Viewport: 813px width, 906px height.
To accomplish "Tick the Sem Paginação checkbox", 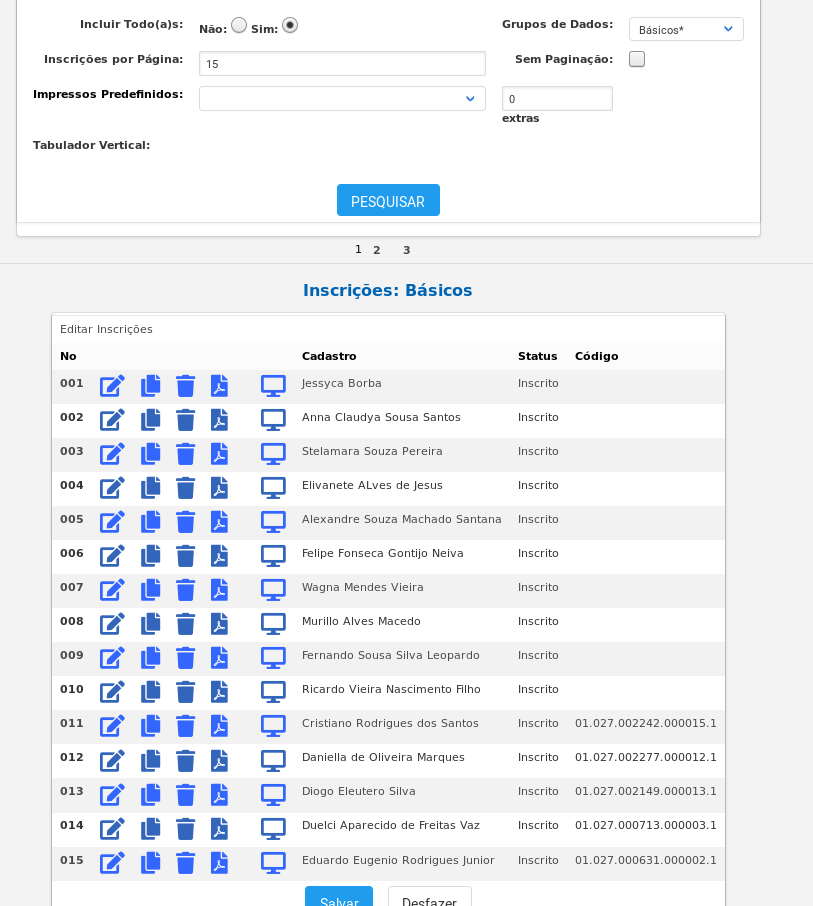I will (637, 59).
